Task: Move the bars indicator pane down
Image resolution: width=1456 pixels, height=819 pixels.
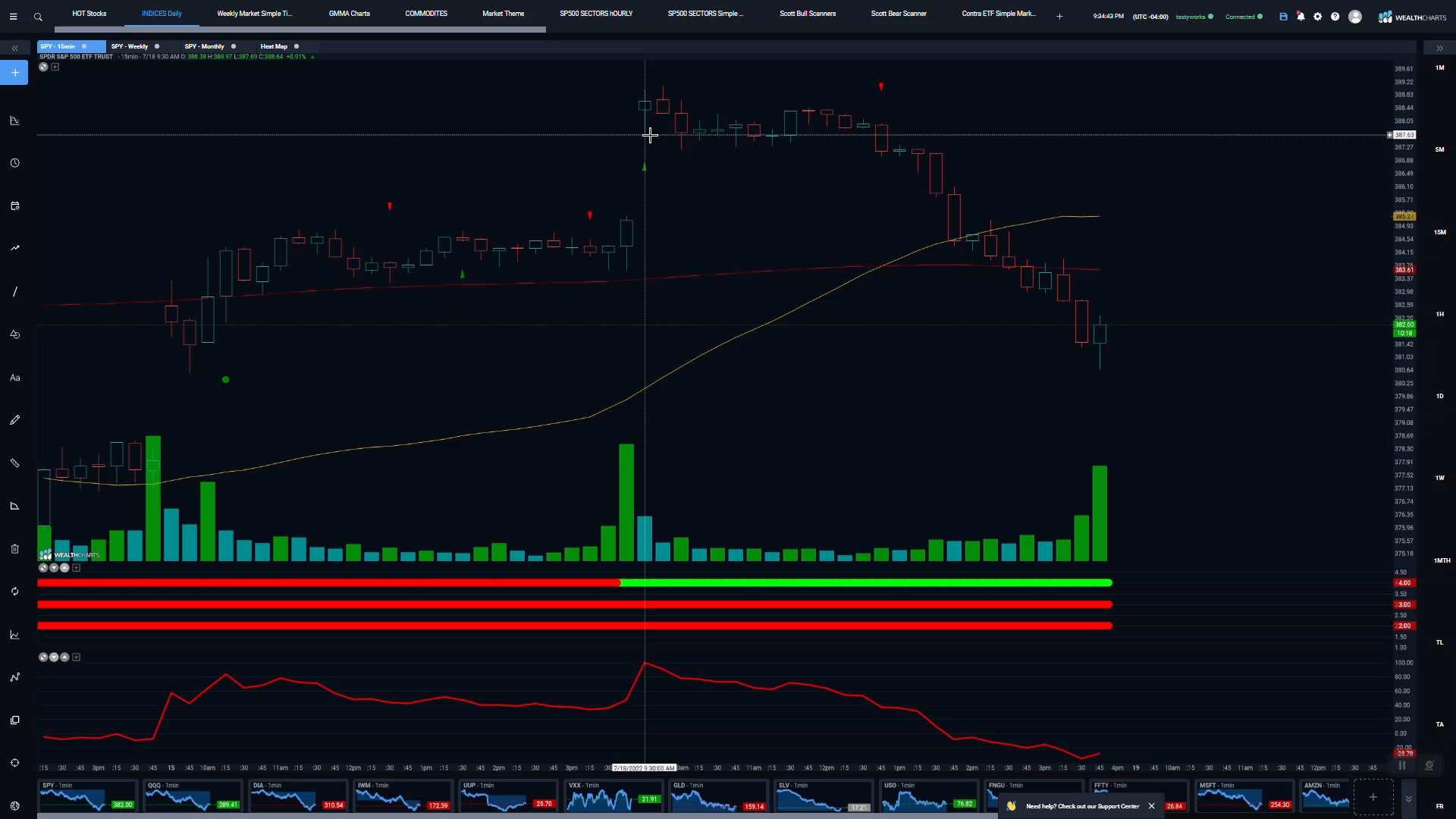Action: 54,568
